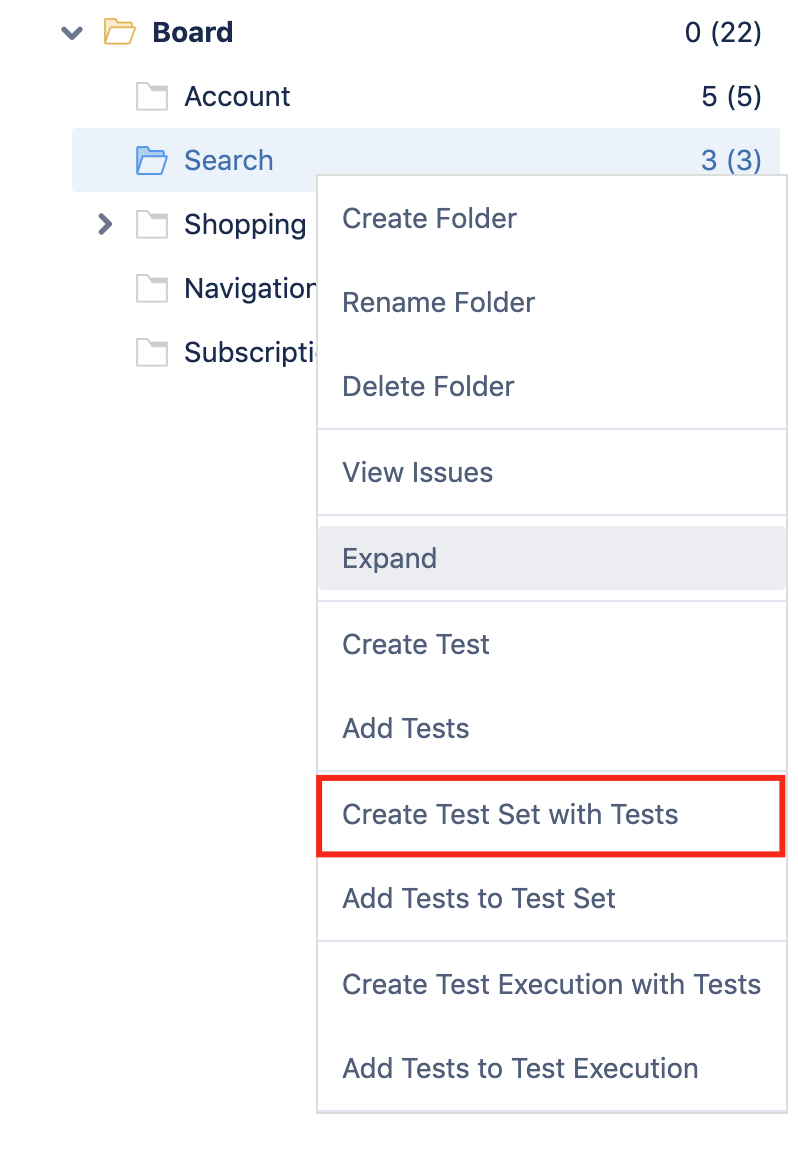
Task: Click the Account folder icon
Action: click(152, 96)
